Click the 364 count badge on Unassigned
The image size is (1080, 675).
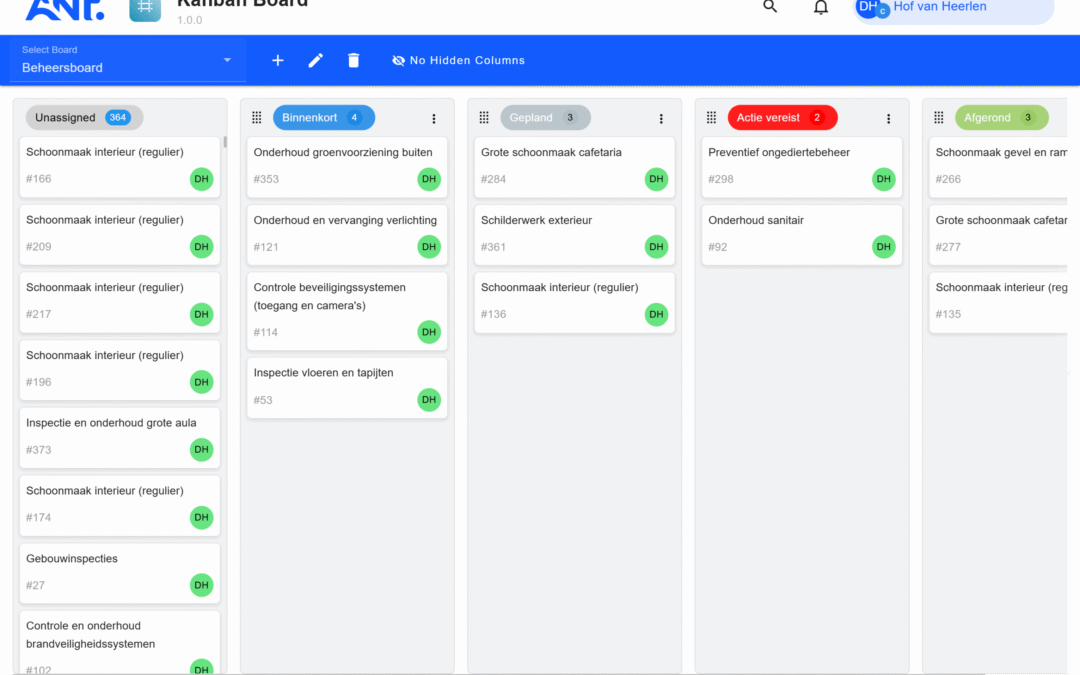(118, 118)
